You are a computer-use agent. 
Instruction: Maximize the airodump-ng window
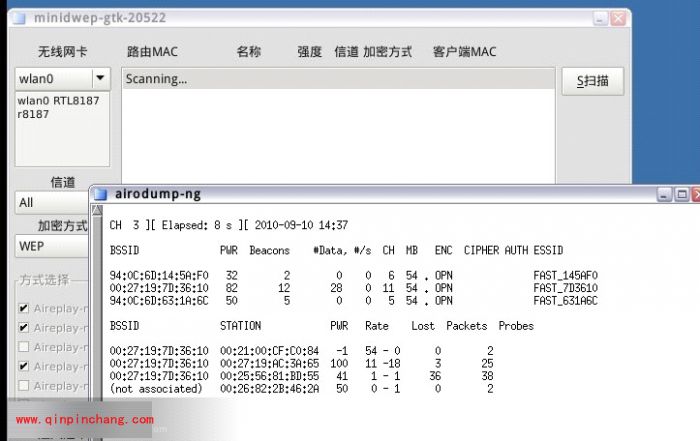682,195
